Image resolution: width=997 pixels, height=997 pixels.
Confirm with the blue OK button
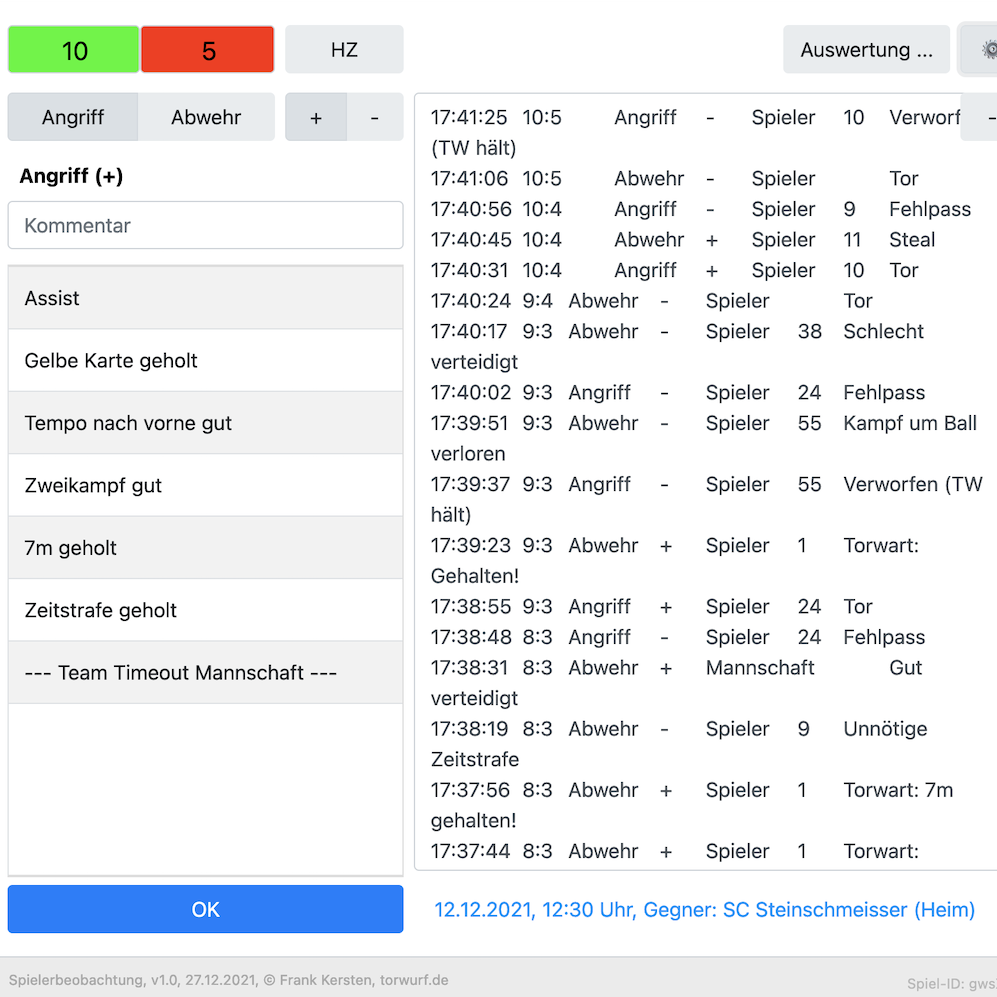[205, 909]
